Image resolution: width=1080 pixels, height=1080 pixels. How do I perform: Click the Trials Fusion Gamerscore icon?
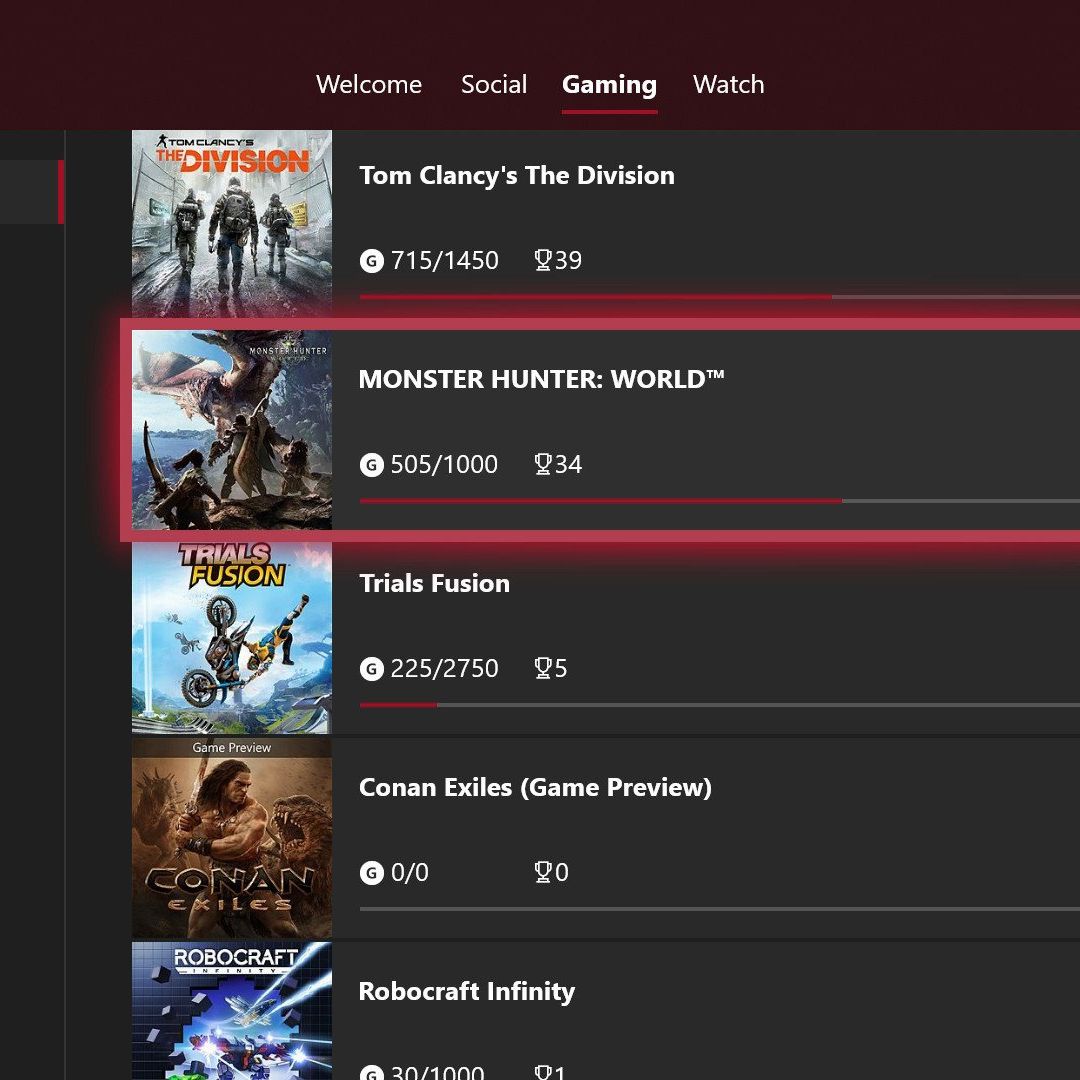click(x=372, y=669)
